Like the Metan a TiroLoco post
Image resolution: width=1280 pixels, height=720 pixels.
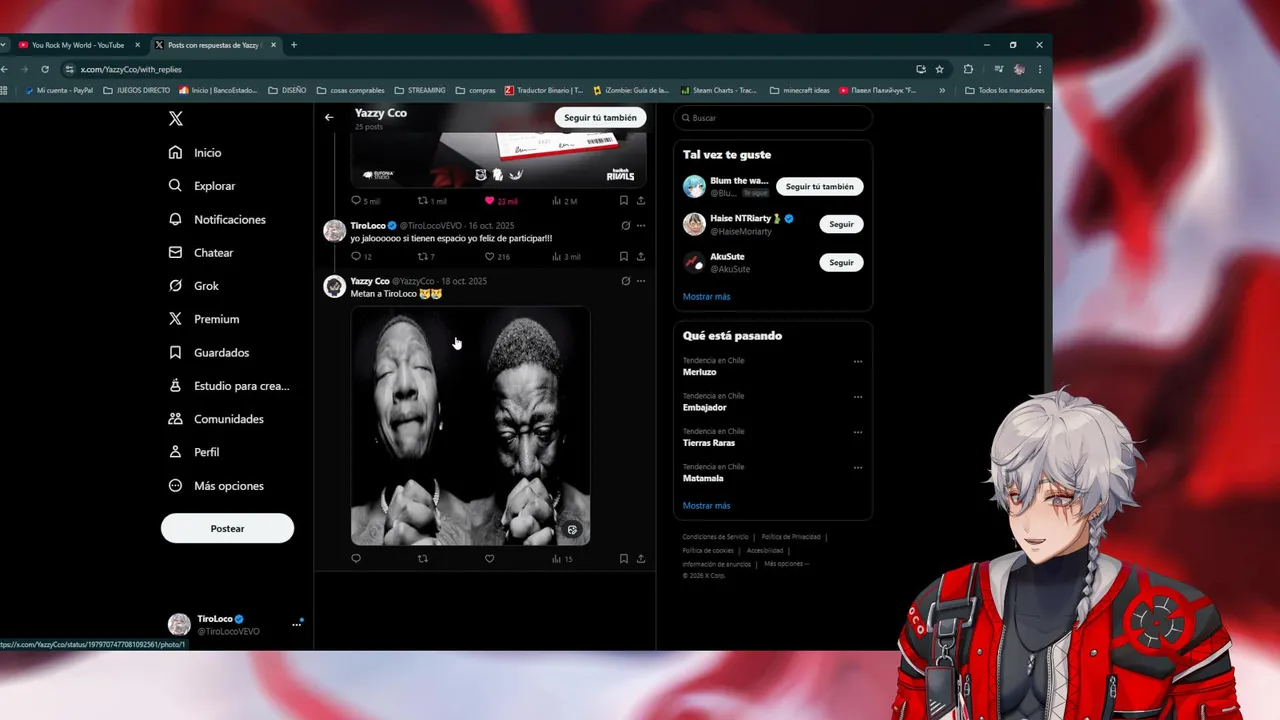pyautogui.click(x=489, y=559)
